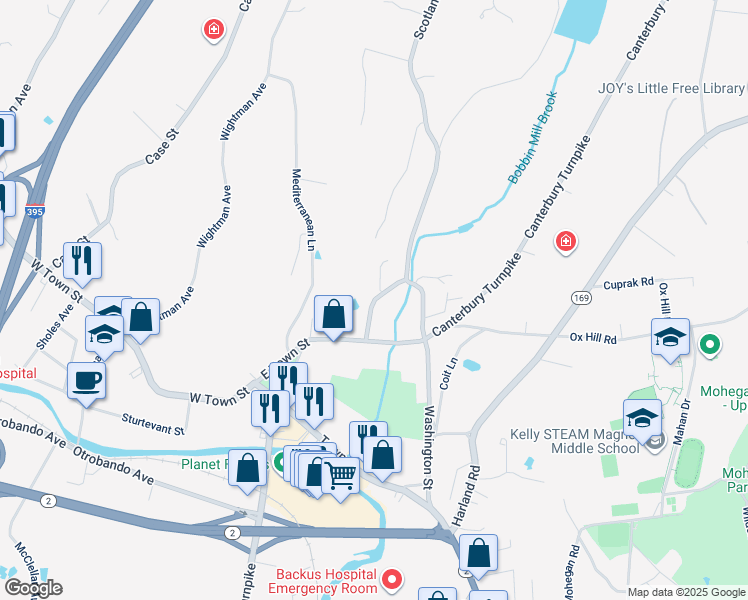Select the graduation cap marker near Mahan Dr
748x600 pixels.
pyautogui.click(x=642, y=421)
